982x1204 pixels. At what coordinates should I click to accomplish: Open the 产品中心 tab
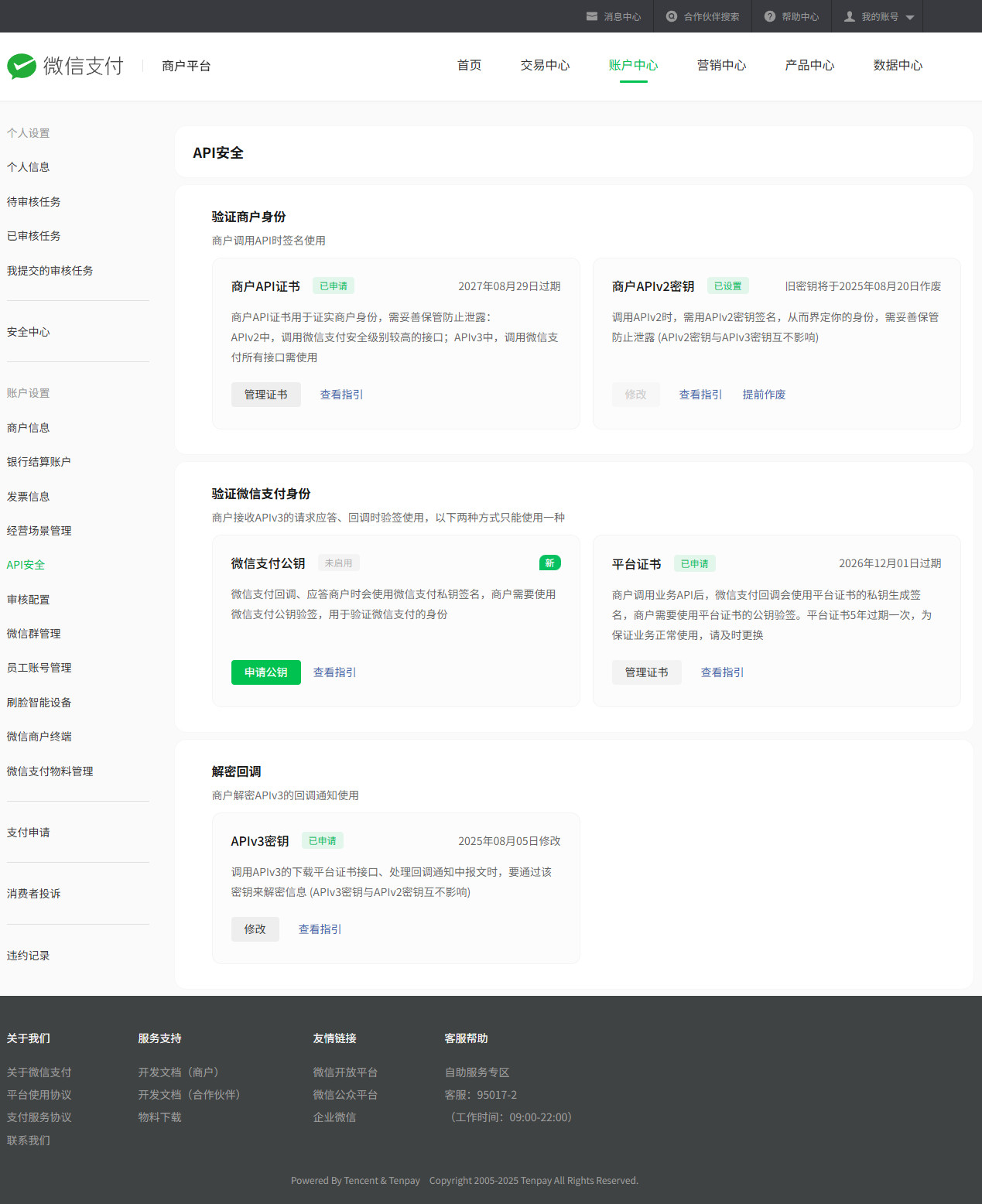tap(810, 65)
